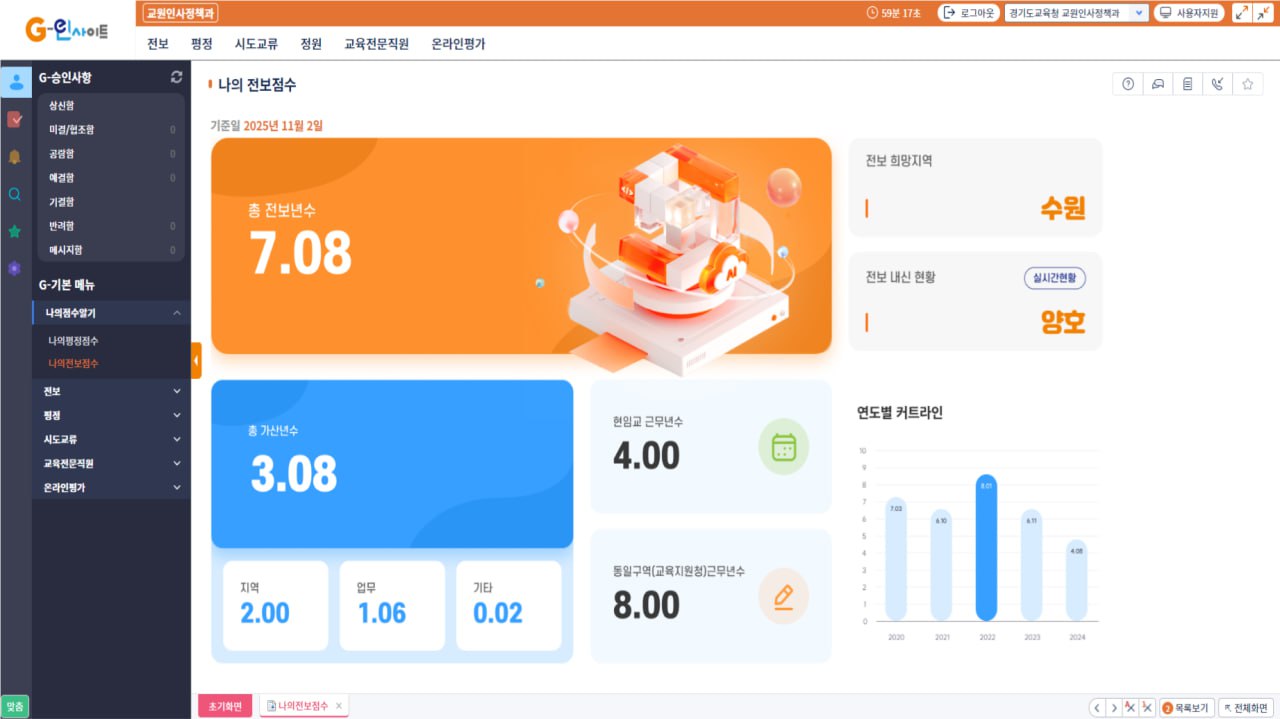Add page to favorites with star outline icon
The height and width of the screenshot is (719, 1280).
pos(1247,85)
